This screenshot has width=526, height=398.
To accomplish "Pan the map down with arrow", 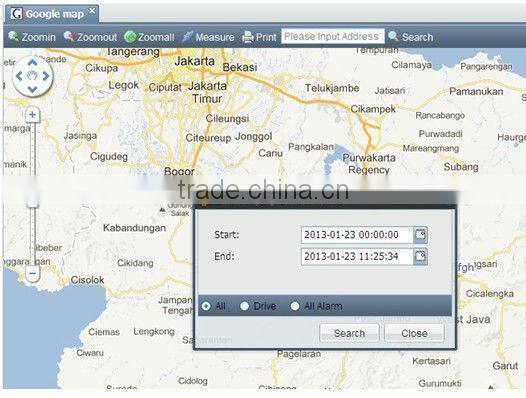I will pos(32,90).
